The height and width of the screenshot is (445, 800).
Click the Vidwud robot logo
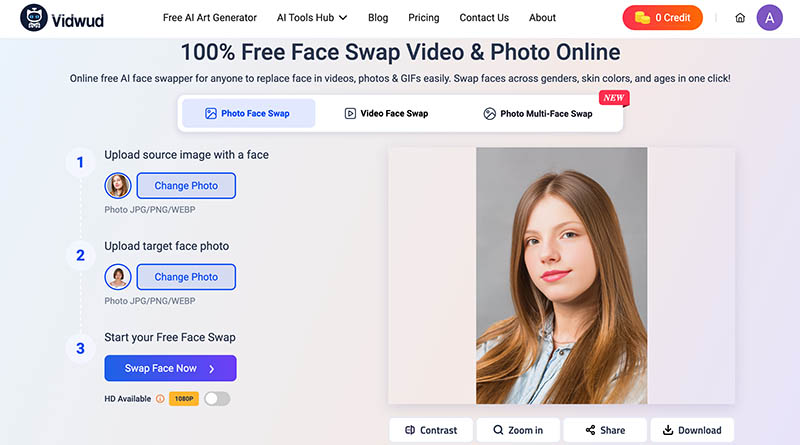34,18
